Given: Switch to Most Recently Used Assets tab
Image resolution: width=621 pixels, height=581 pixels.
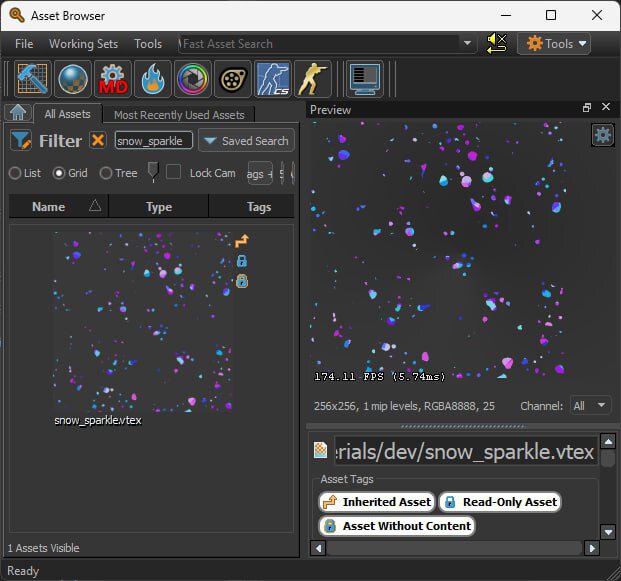Looking at the screenshot, I should tap(178, 115).
